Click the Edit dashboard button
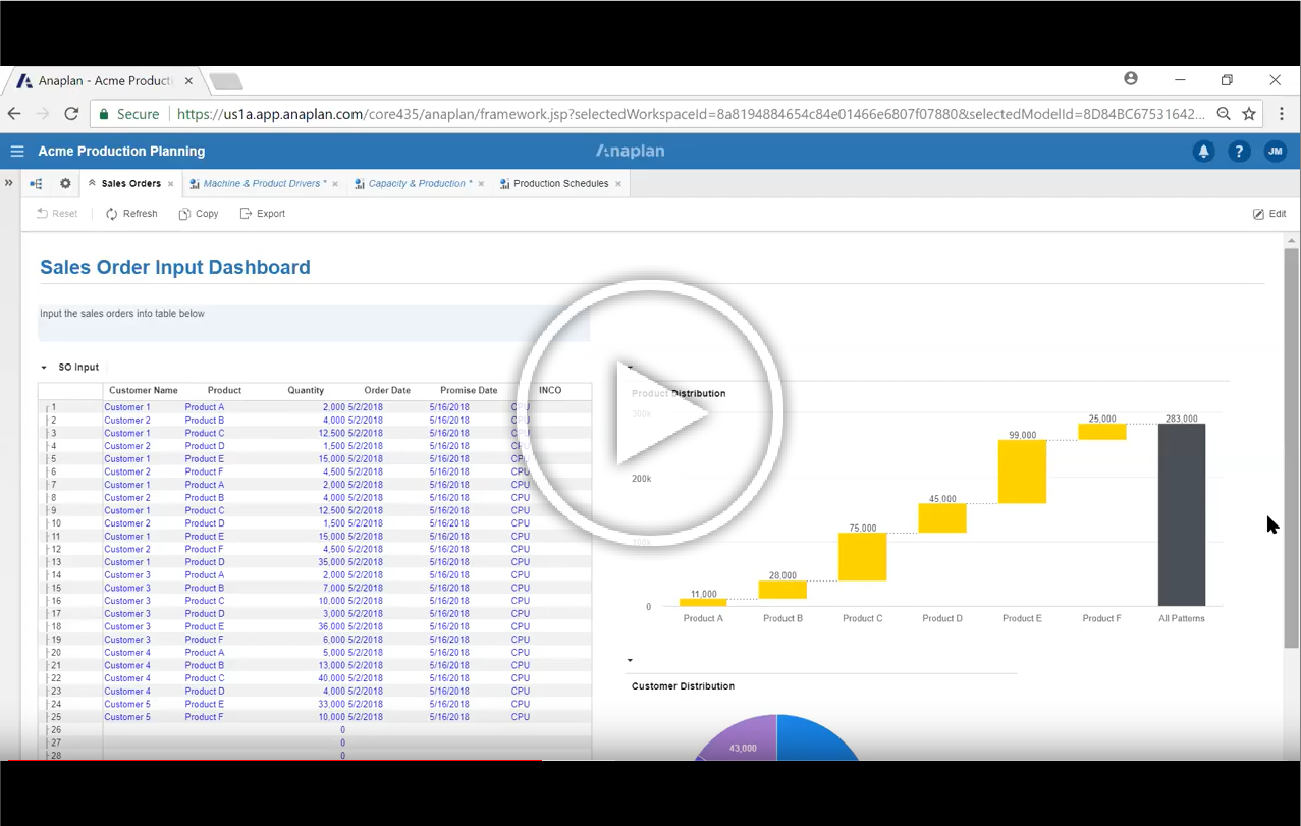Viewport: 1301px width, 826px height. (x=1269, y=214)
